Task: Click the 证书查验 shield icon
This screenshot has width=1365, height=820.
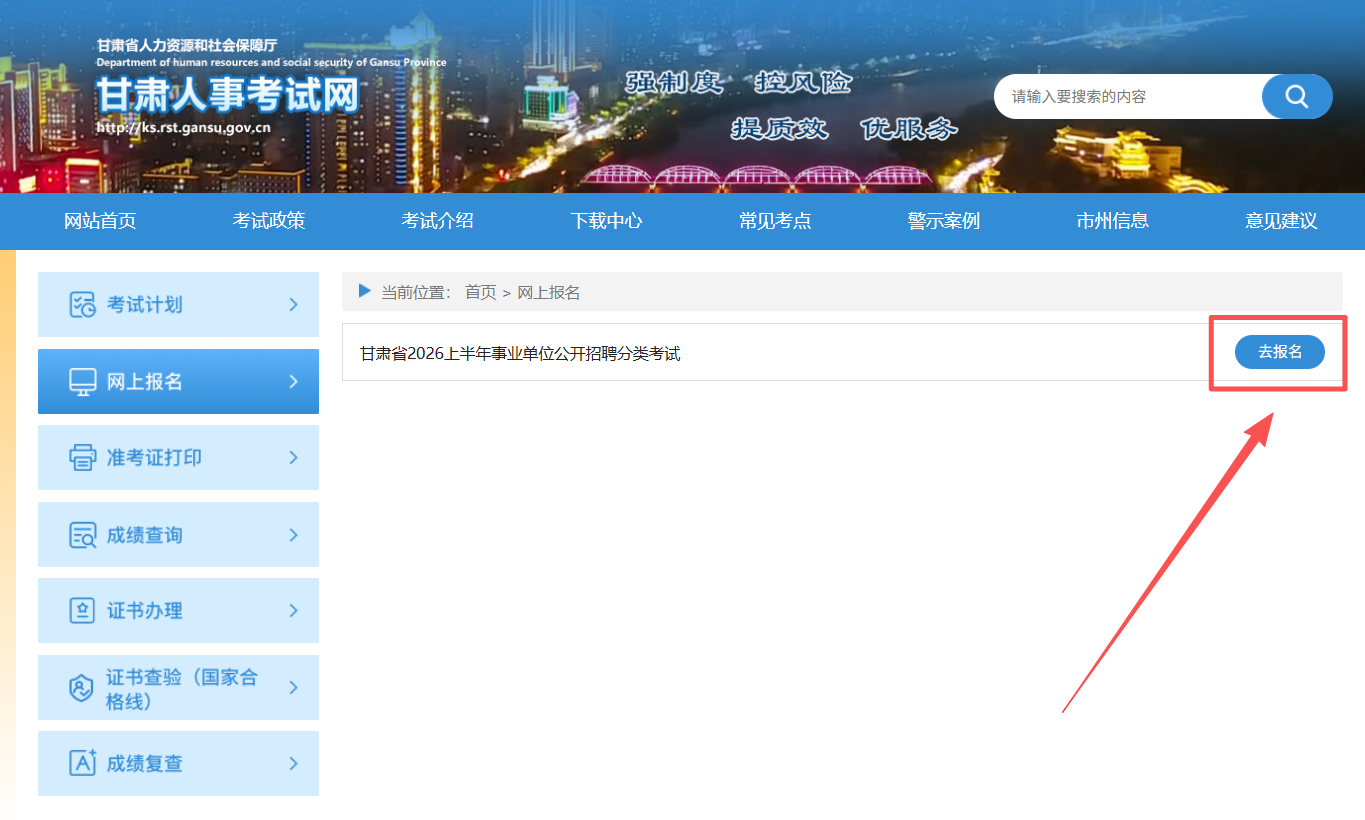Action: coord(82,688)
